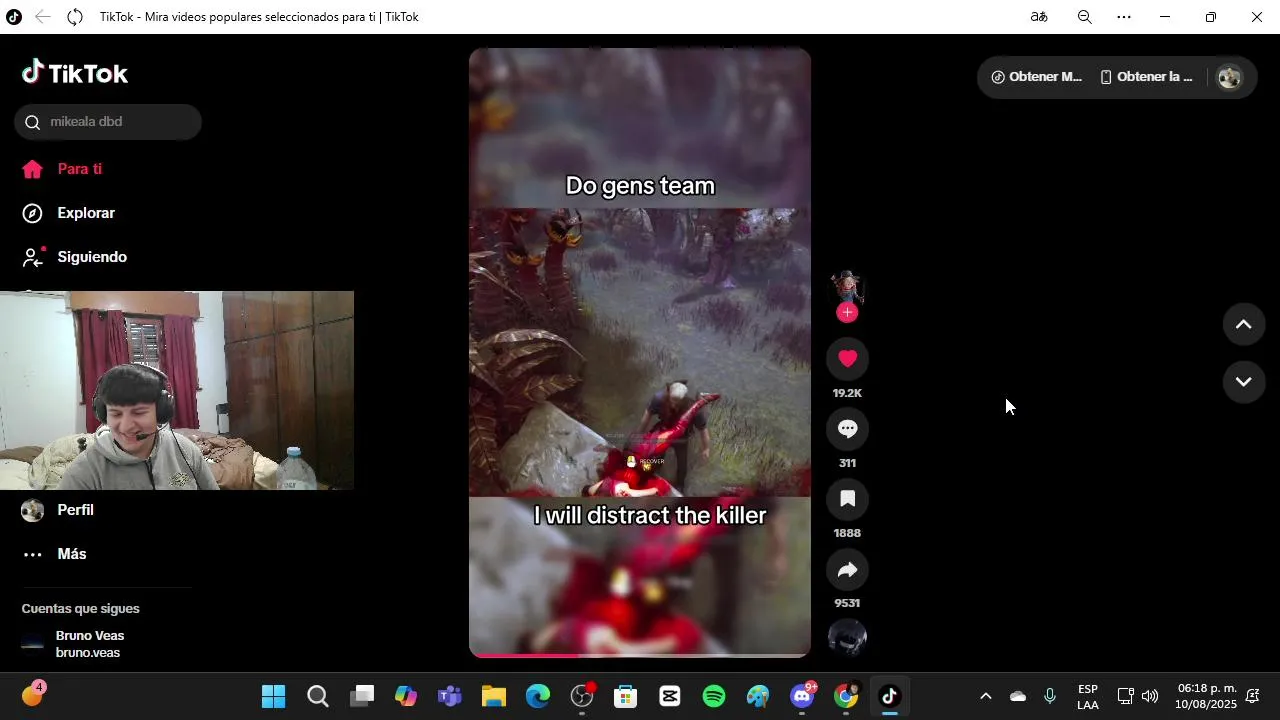Open Microsoft Teams in the taskbar
The height and width of the screenshot is (720, 1280).
click(x=450, y=696)
